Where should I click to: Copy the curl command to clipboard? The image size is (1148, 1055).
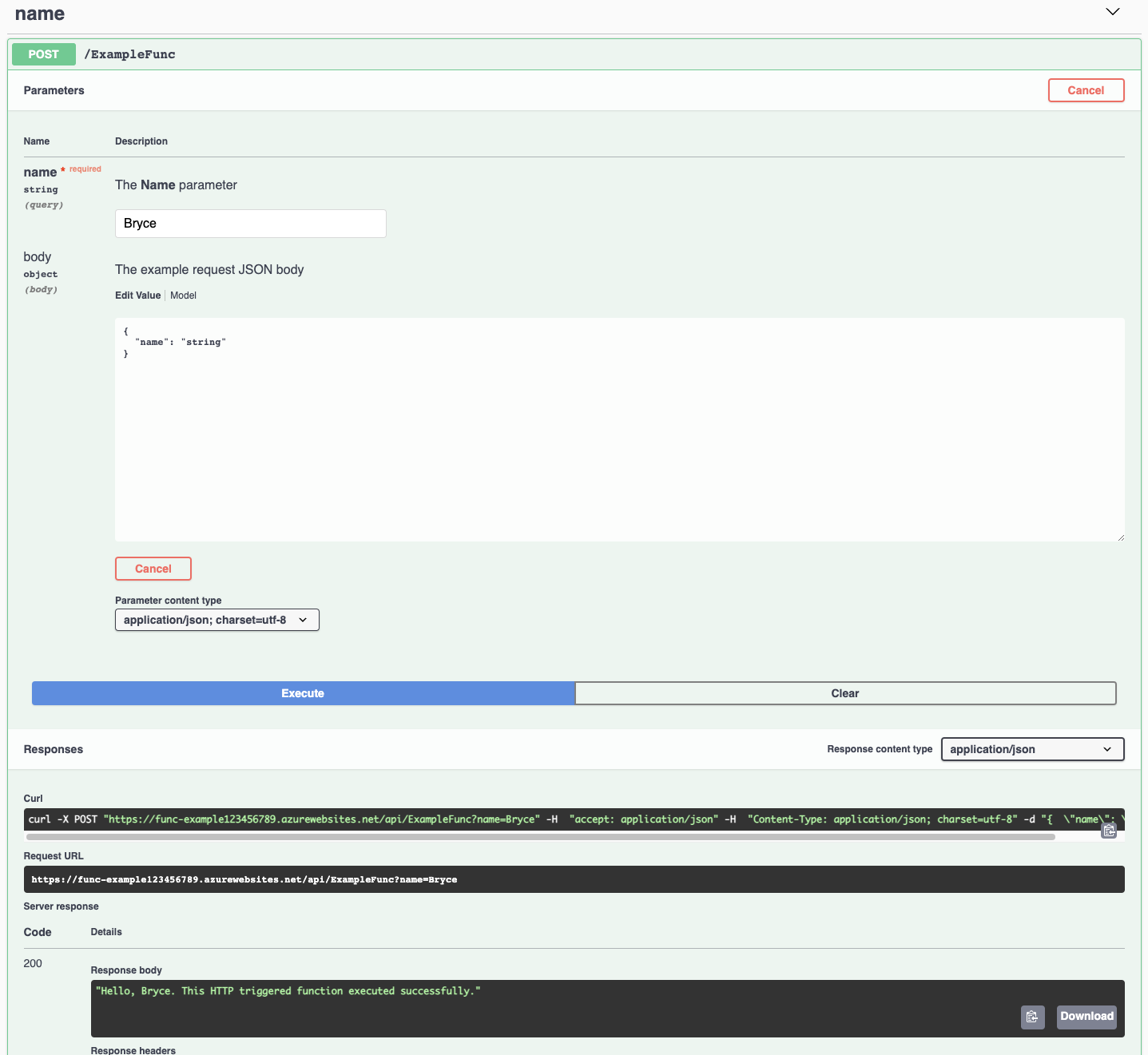[1109, 831]
